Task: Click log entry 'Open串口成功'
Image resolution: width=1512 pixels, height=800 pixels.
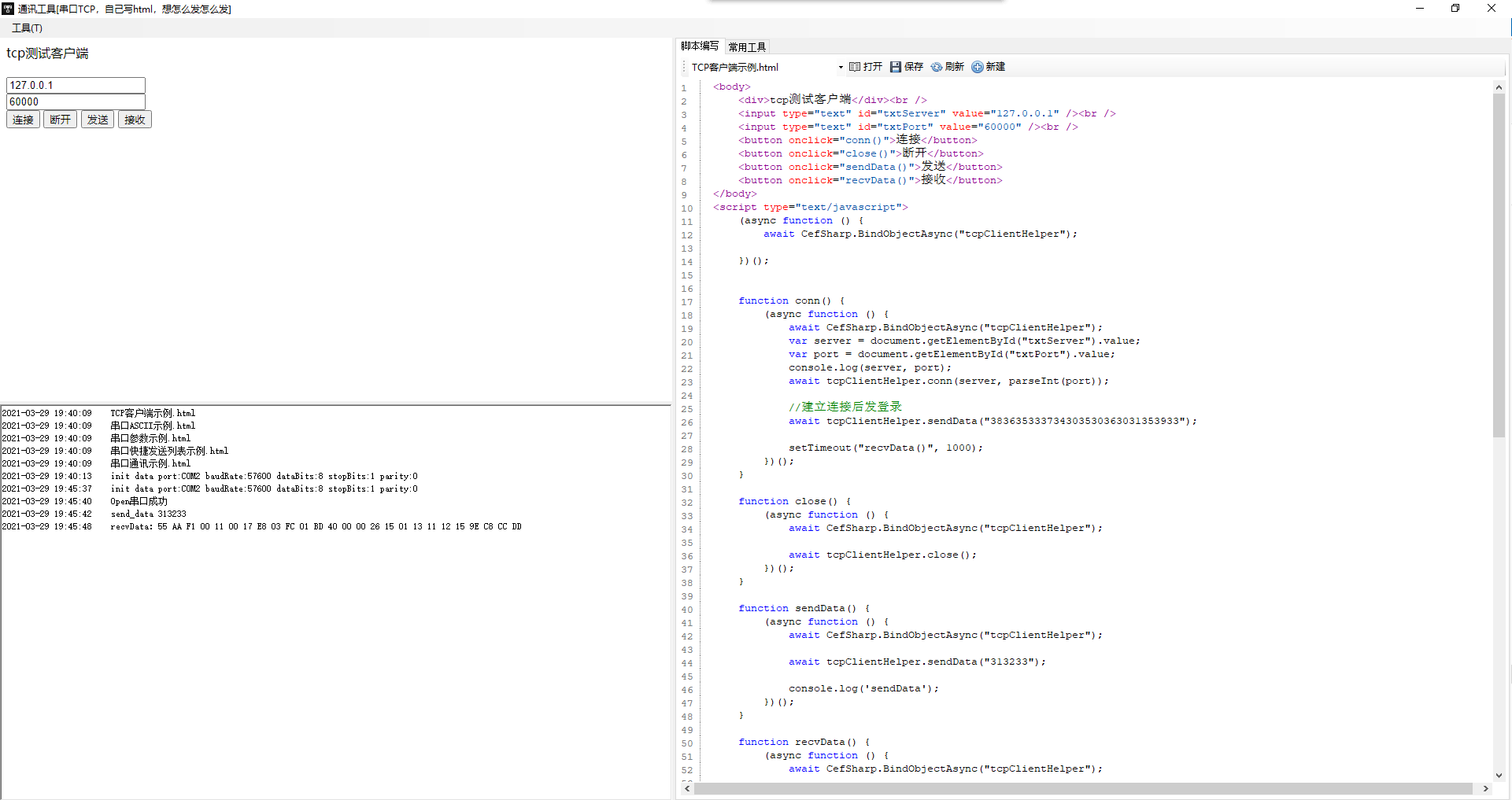Action: tap(139, 501)
